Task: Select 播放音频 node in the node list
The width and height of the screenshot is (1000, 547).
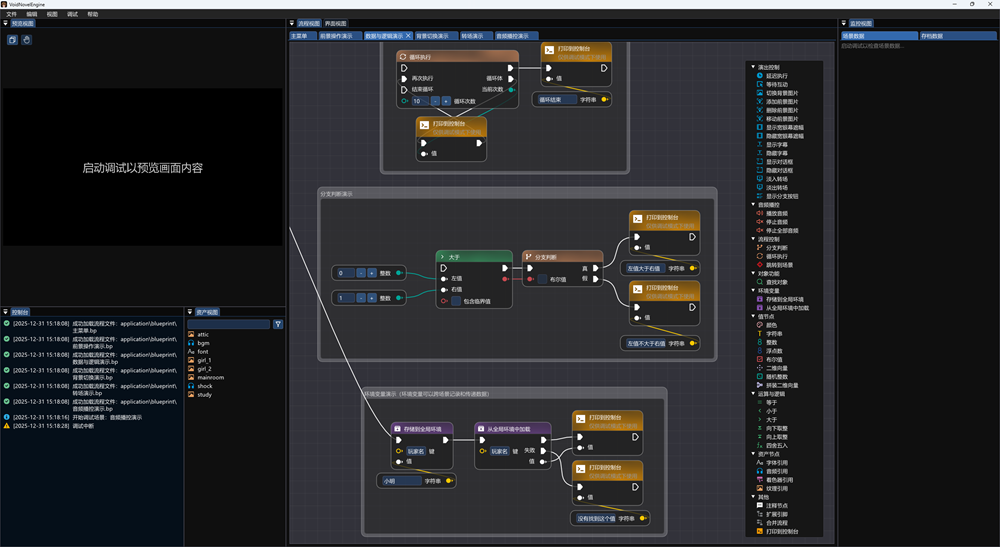Action: click(775, 213)
